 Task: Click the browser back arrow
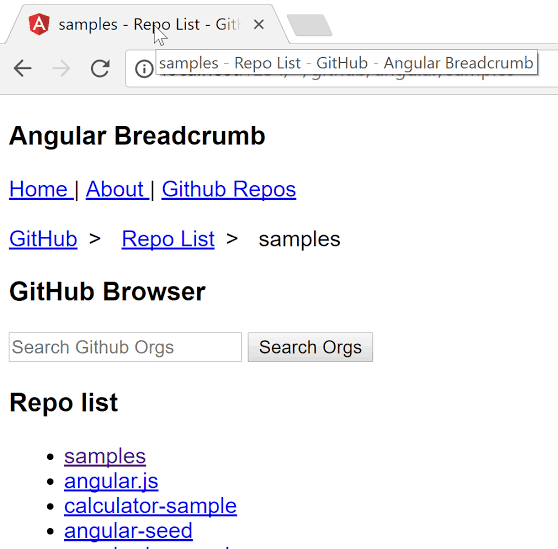[23, 68]
